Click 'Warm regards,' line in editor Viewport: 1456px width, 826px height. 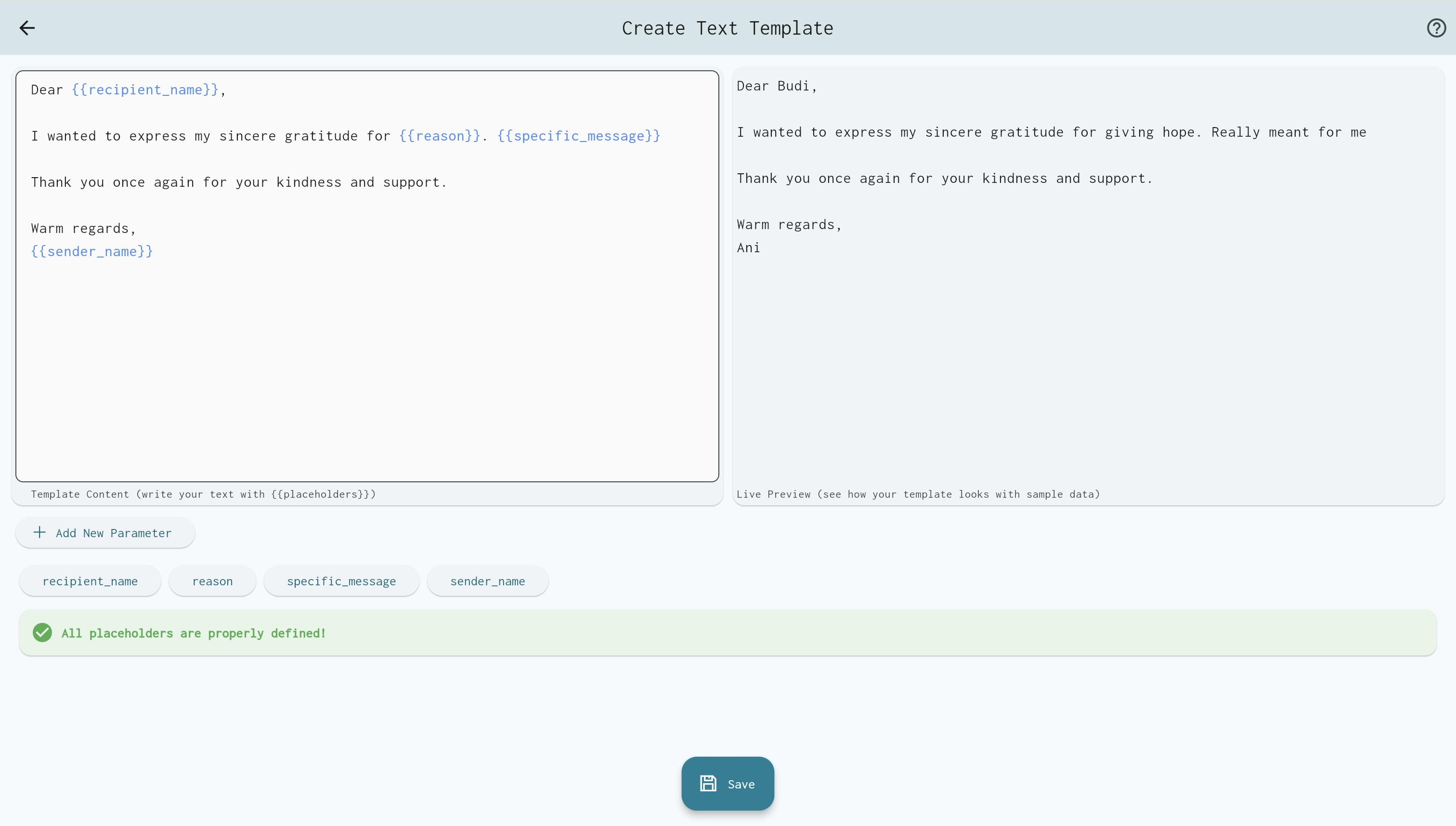83,228
